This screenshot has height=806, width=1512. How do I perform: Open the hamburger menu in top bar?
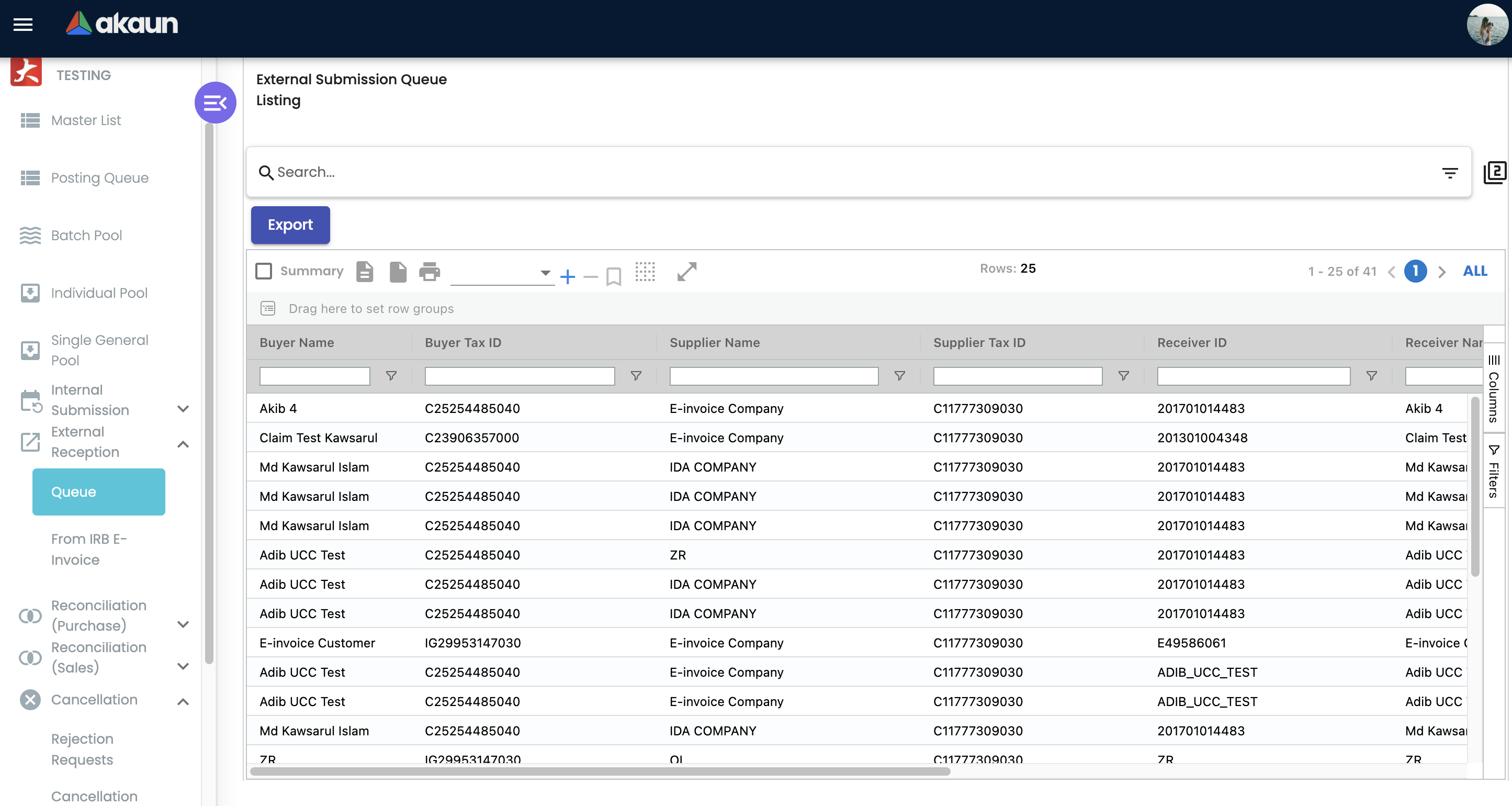coord(23,25)
